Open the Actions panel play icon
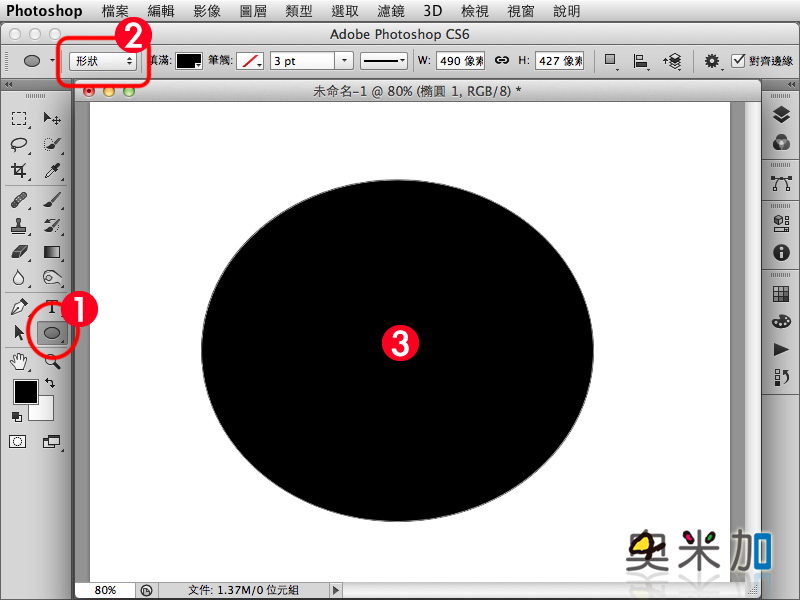This screenshot has width=800, height=600. tap(781, 349)
